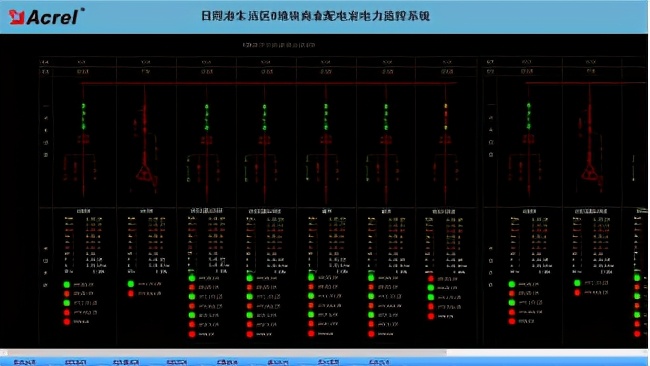Open the fifth tab in the bottom navigation bar
Viewport: 650px width, 366px height.
227,362
